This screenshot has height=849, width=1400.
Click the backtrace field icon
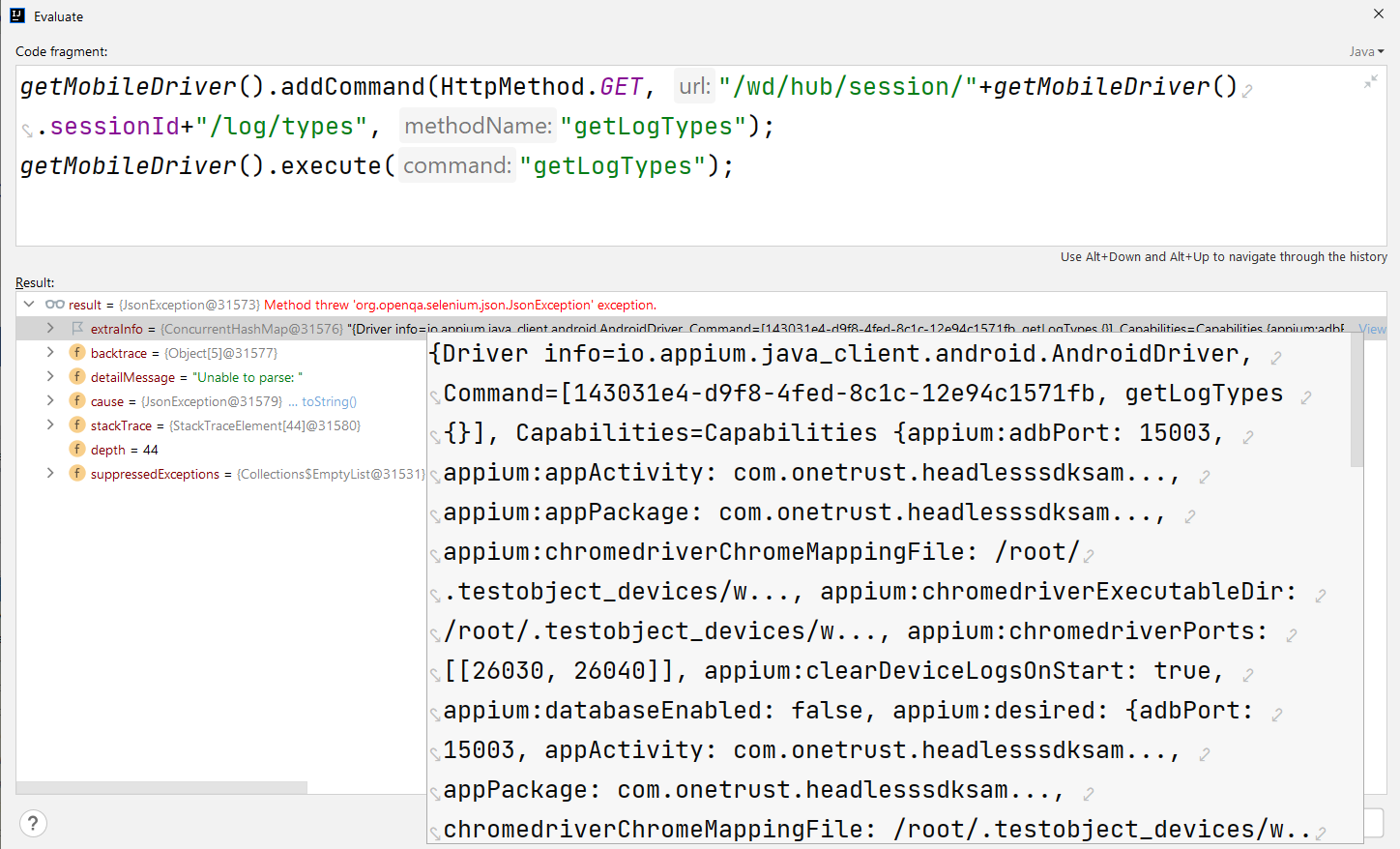(77, 352)
